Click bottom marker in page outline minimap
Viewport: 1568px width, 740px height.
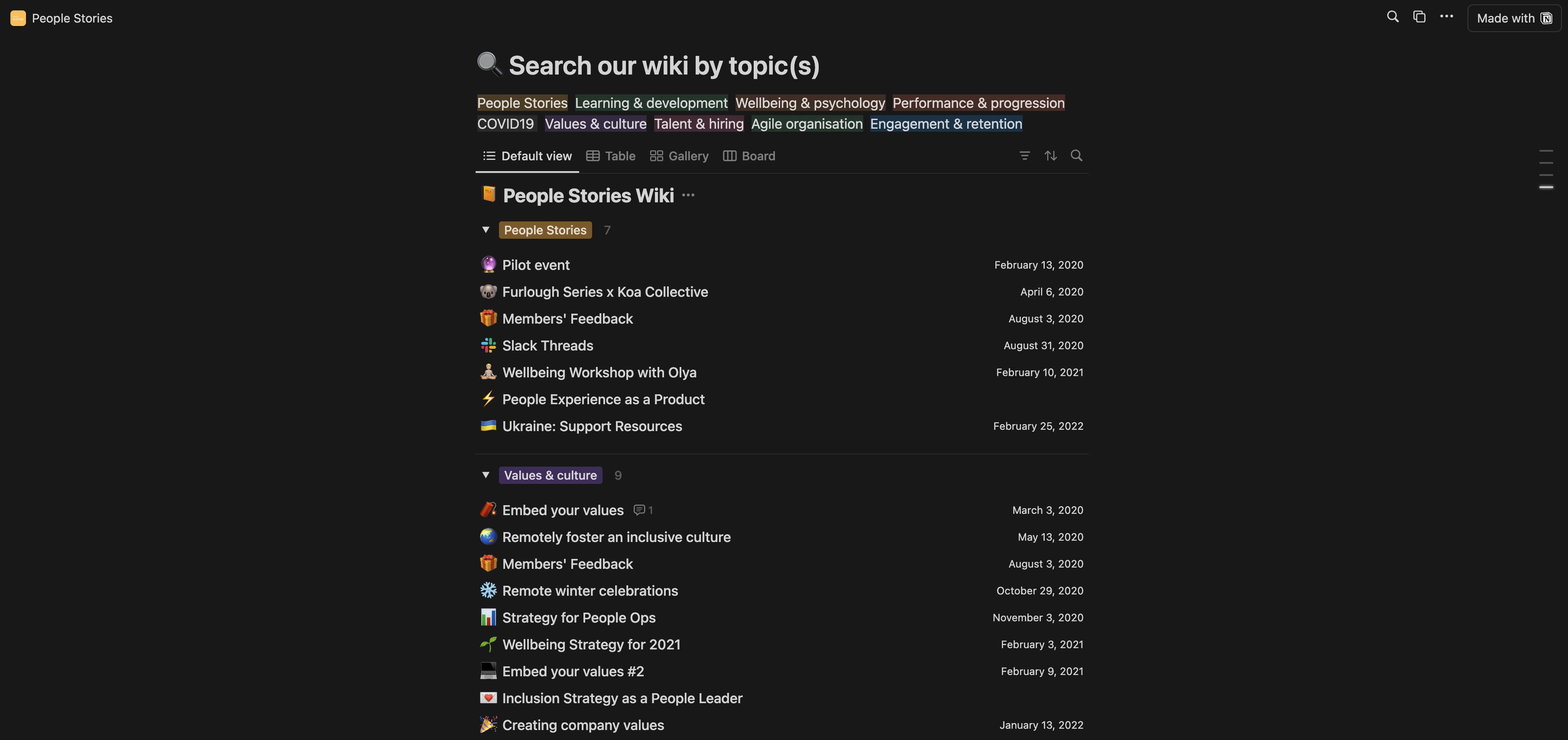click(x=1546, y=188)
